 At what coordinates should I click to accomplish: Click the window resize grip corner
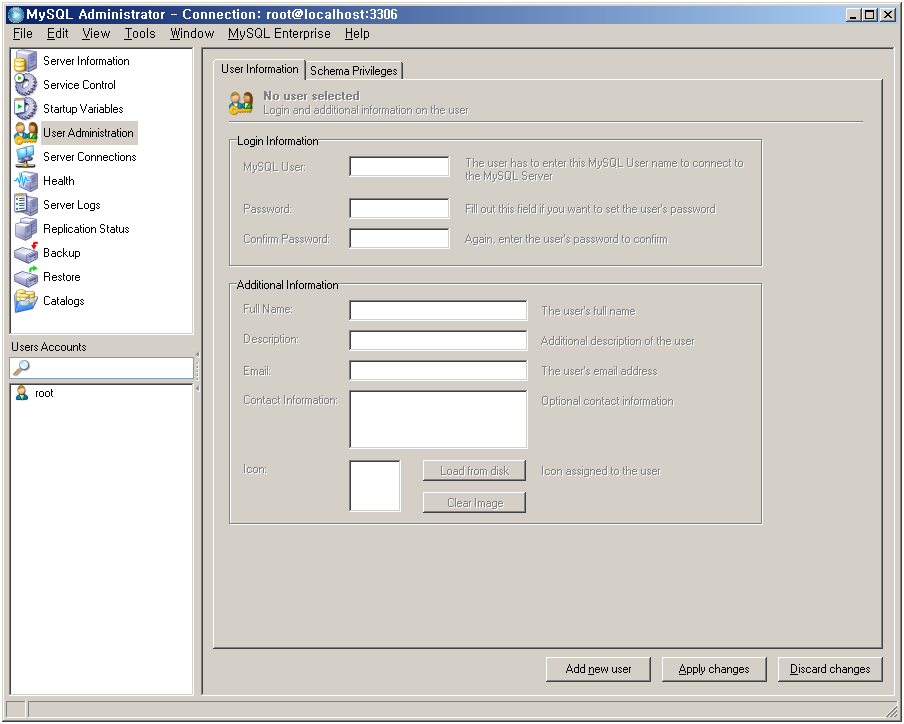pos(891,710)
